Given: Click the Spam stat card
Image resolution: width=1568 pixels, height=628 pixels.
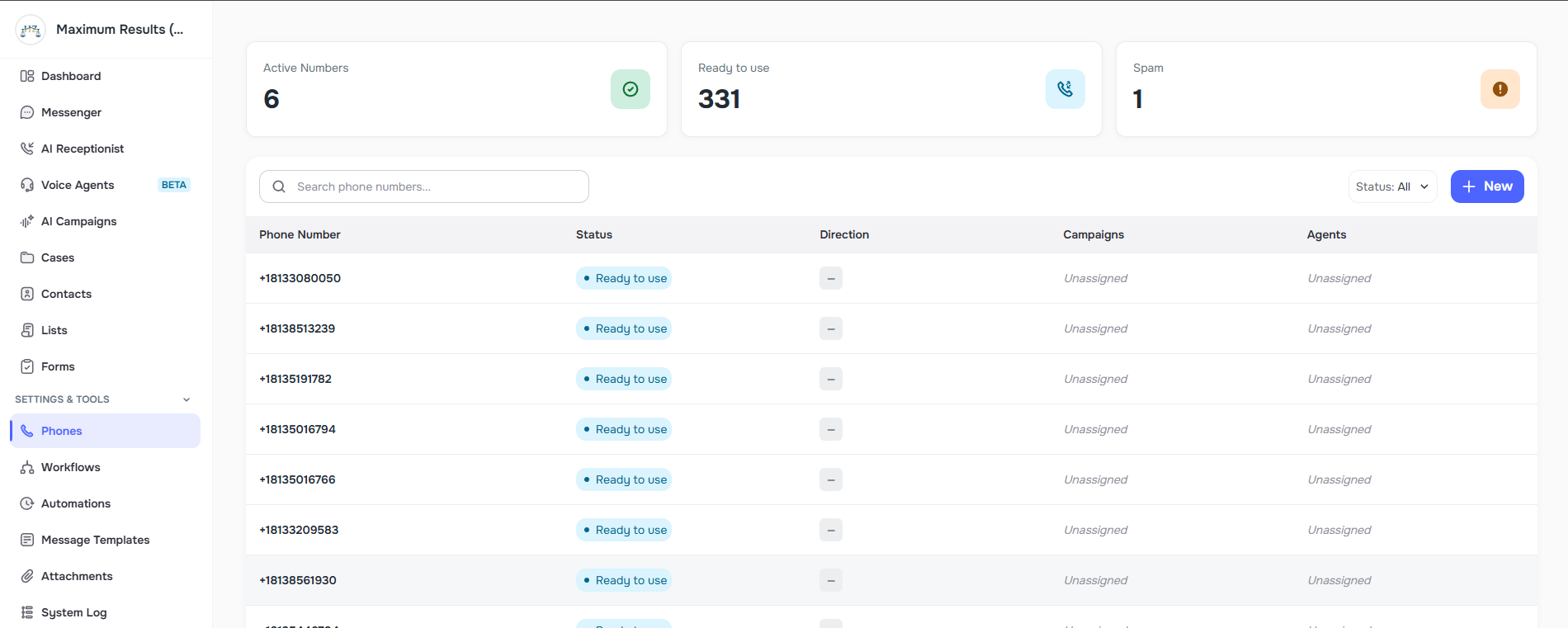Looking at the screenshot, I should point(1326,89).
